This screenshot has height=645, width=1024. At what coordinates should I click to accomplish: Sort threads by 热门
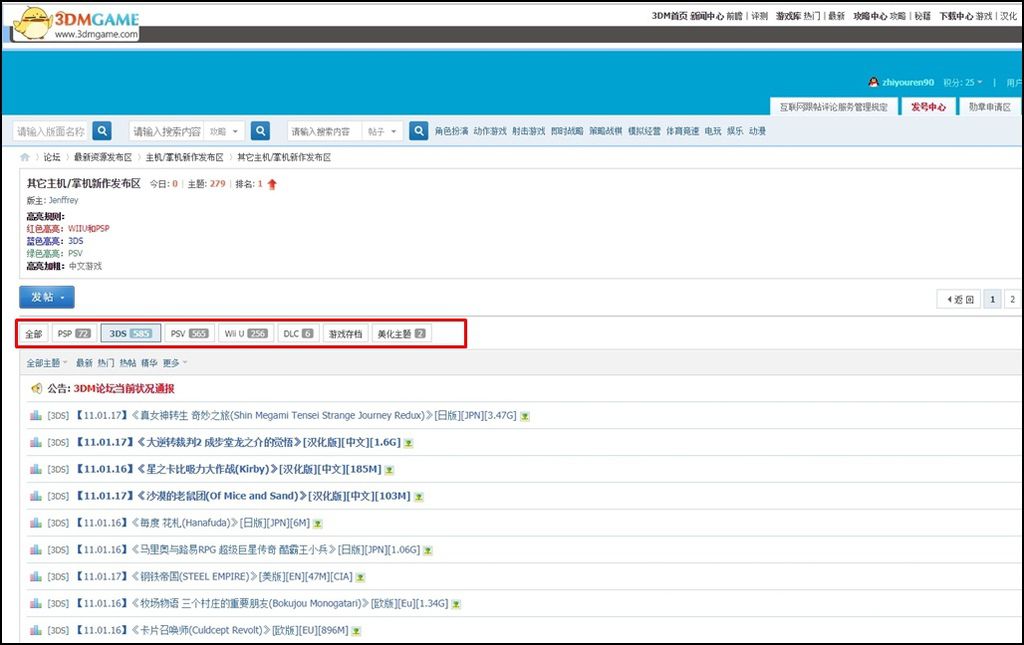[x=106, y=363]
